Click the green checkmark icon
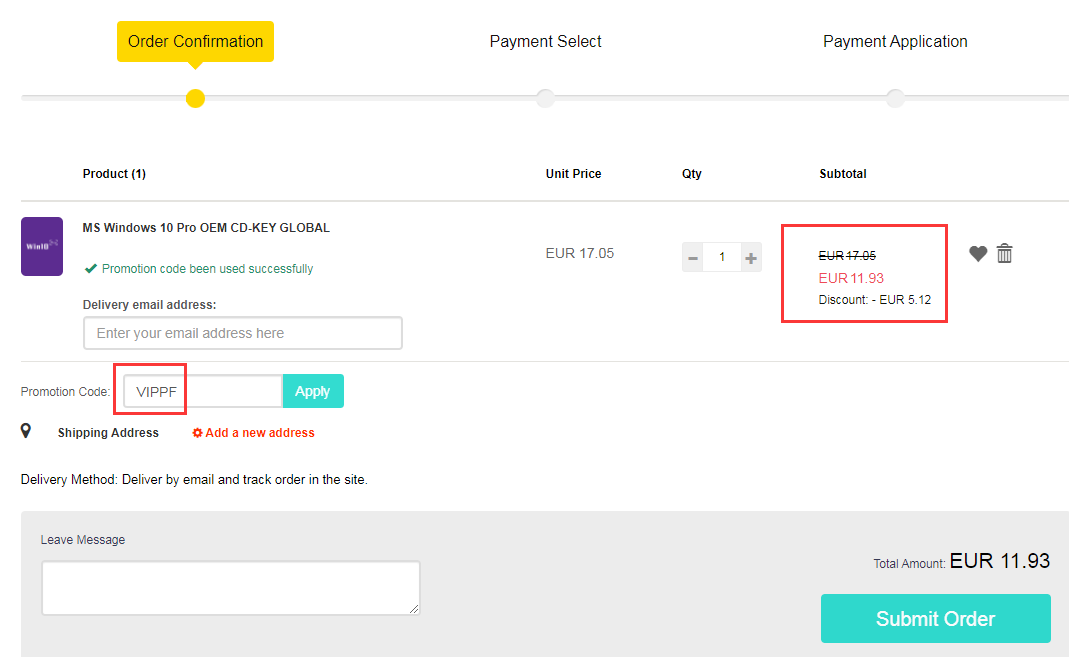 point(91,269)
